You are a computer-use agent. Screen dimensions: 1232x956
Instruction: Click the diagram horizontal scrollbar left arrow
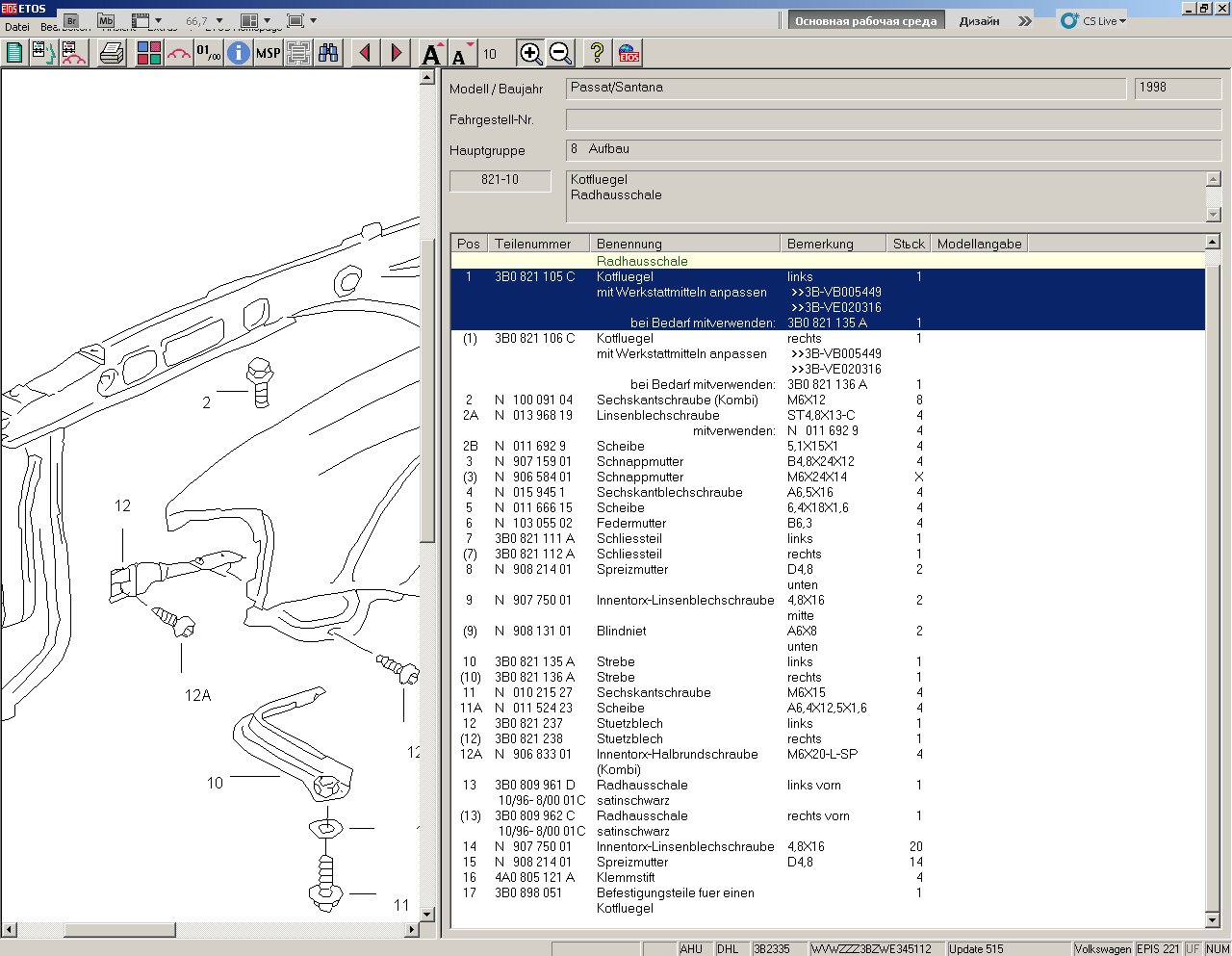pyautogui.click(x=10, y=930)
